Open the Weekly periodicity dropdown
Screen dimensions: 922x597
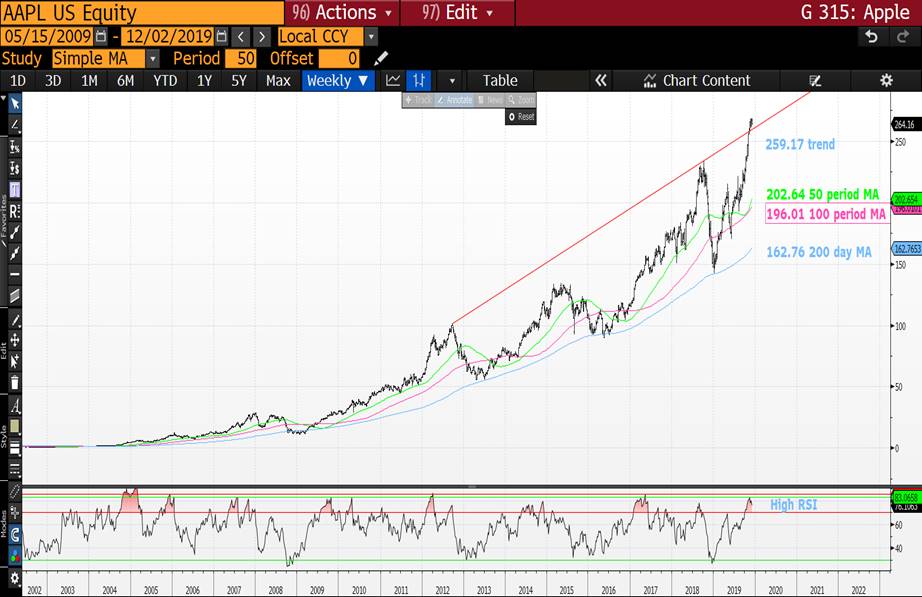338,81
